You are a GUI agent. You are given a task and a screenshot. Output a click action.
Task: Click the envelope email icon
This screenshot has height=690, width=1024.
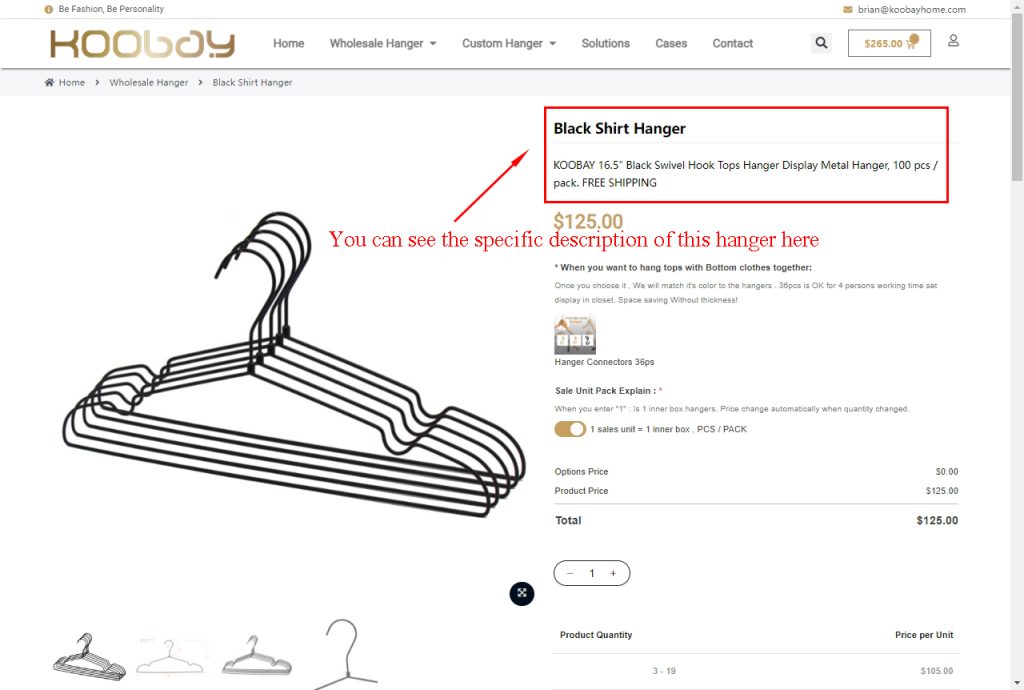click(x=848, y=9)
